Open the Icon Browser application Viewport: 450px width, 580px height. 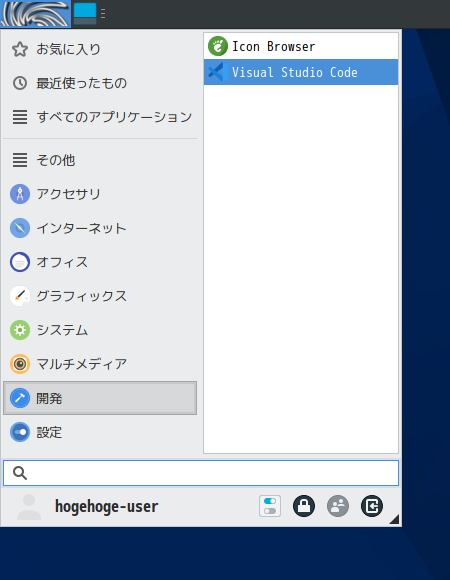[301, 47]
